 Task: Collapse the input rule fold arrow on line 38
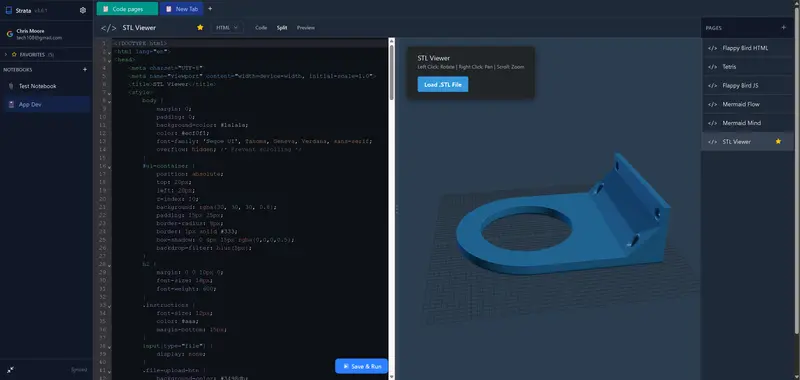[110, 346]
